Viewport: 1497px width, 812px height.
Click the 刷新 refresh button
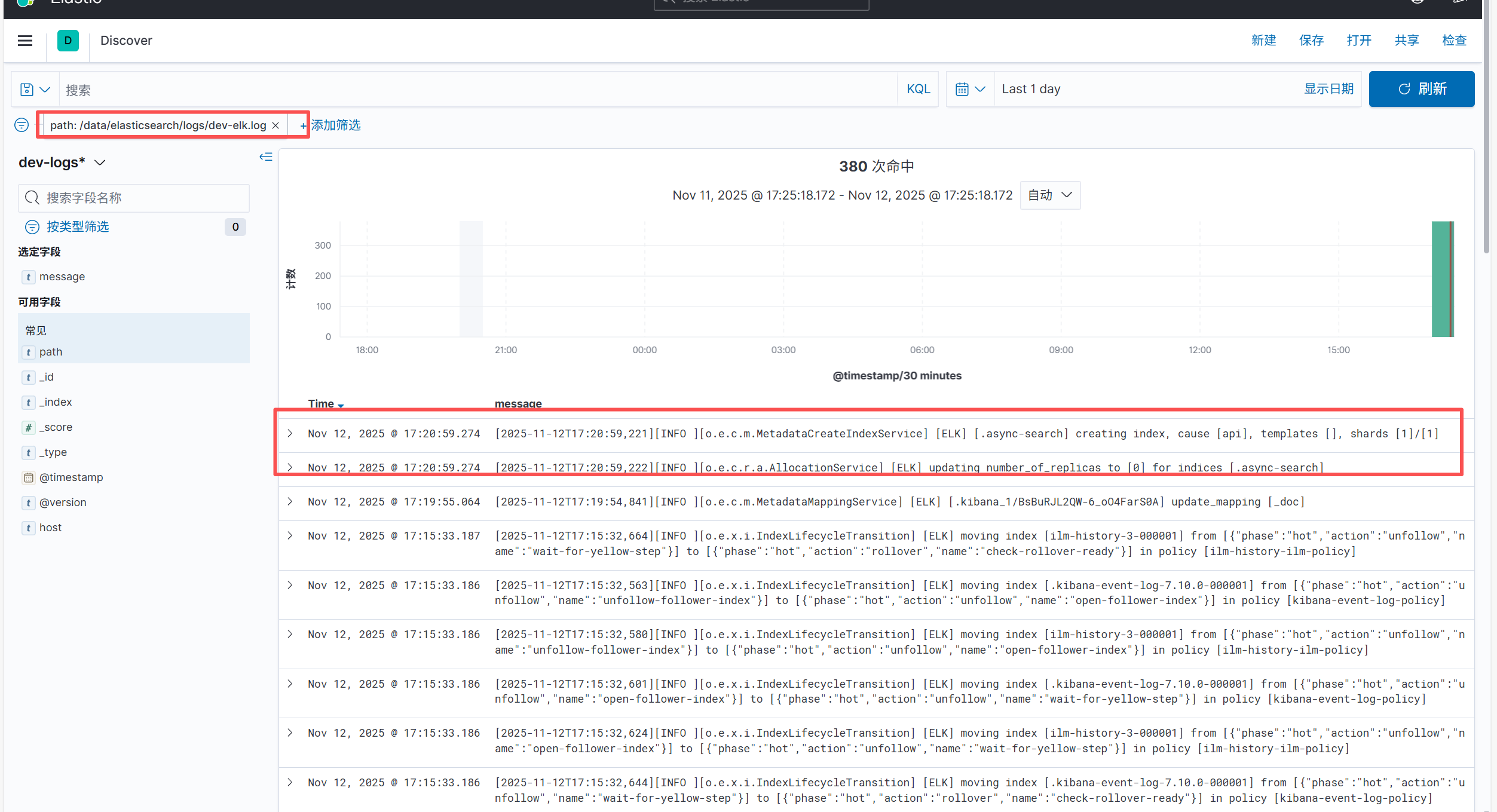(x=1421, y=90)
